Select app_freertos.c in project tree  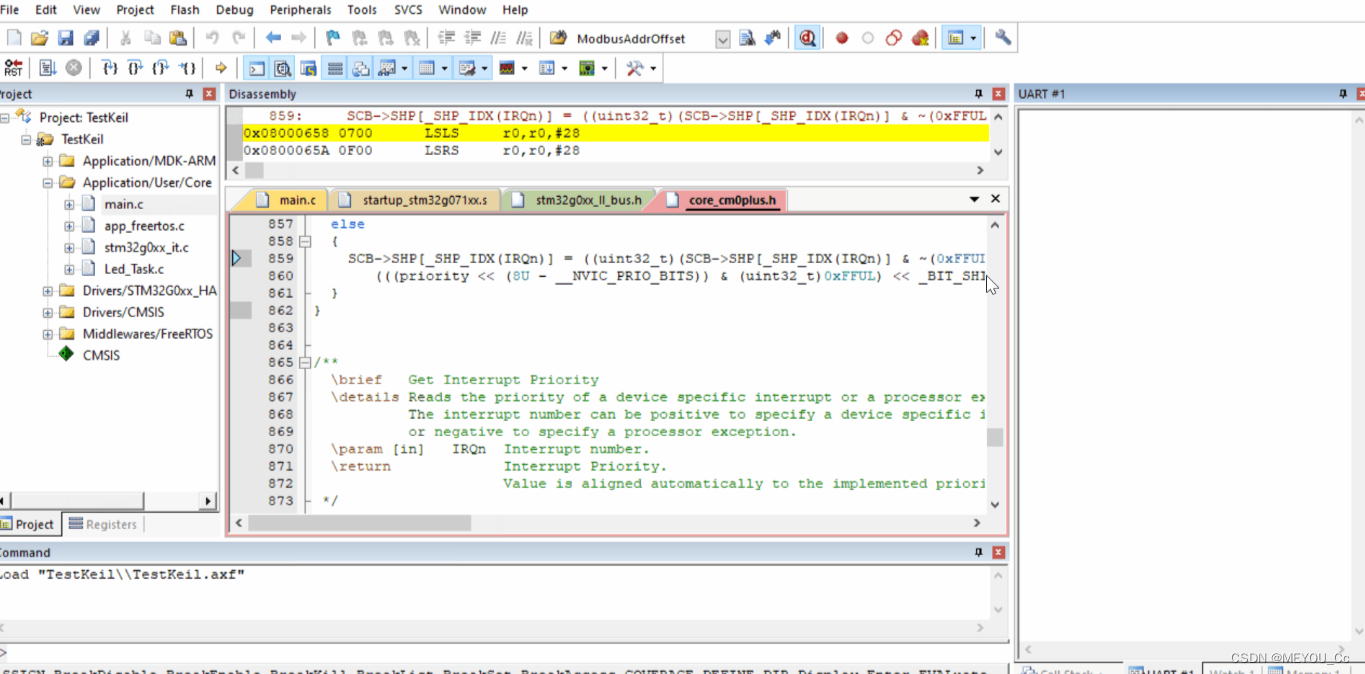(144, 226)
